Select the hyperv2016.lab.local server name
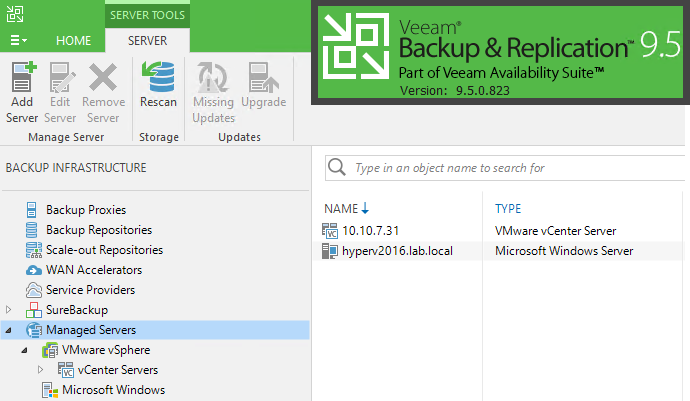Screen dimensions: 690x401 click(x=397, y=251)
